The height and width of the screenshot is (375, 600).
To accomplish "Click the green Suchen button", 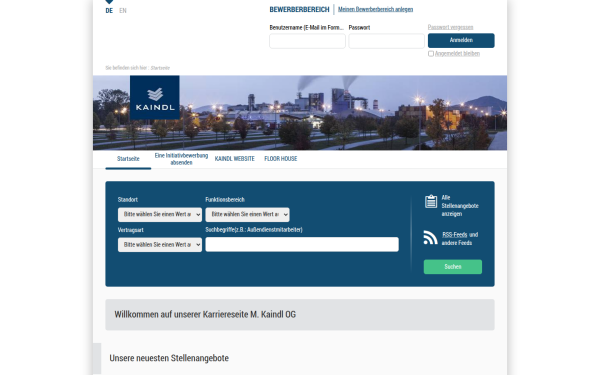I will 453,267.
